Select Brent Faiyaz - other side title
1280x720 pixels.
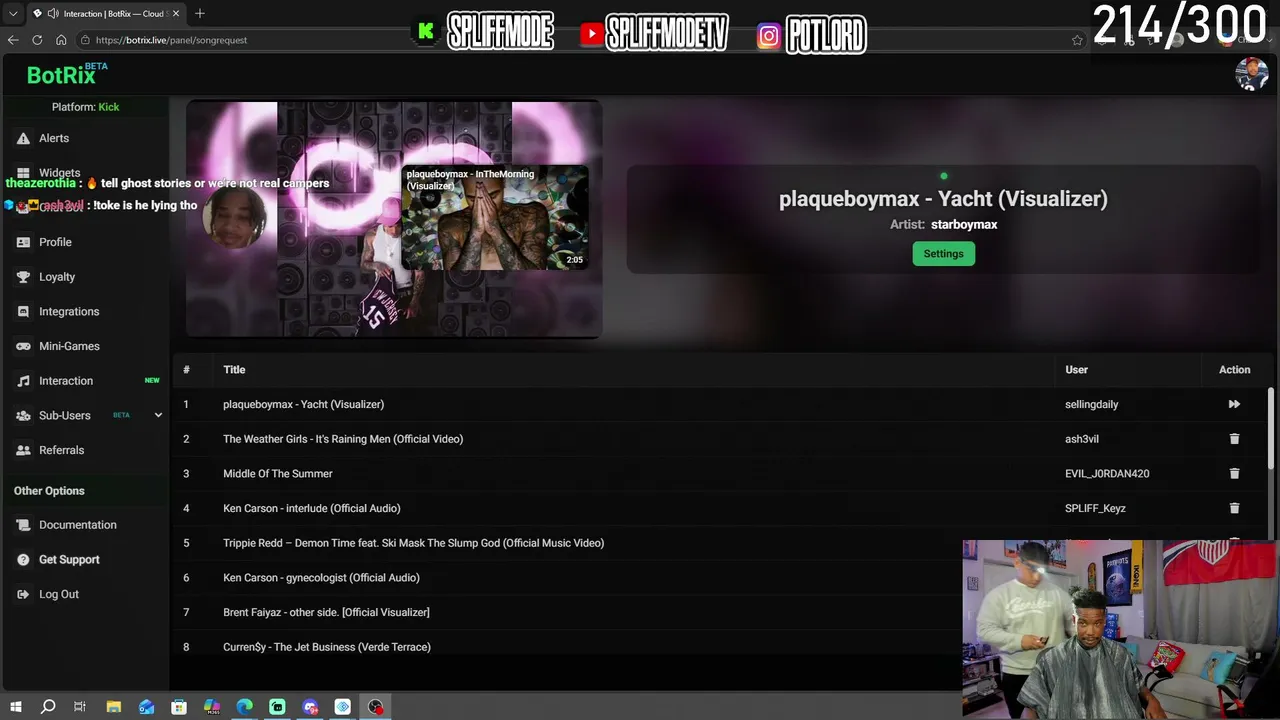tap(326, 612)
